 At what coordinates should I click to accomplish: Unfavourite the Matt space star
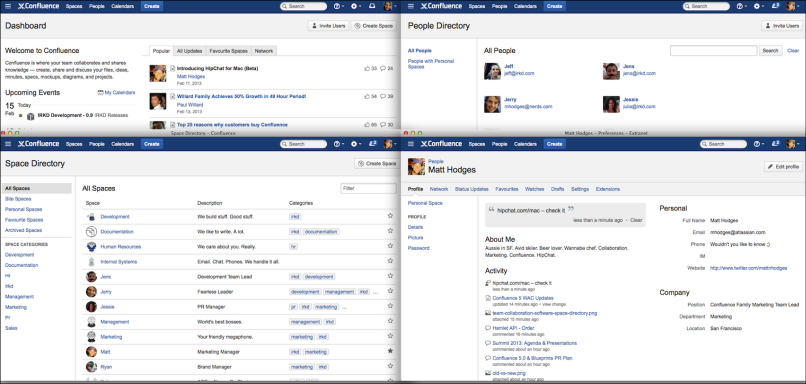[x=390, y=351]
